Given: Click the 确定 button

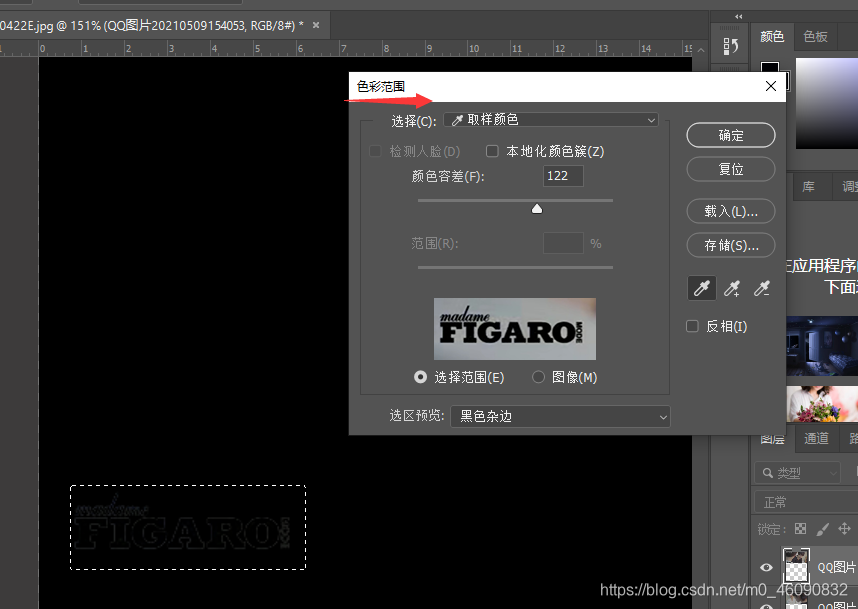Looking at the screenshot, I should [x=731, y=135].
